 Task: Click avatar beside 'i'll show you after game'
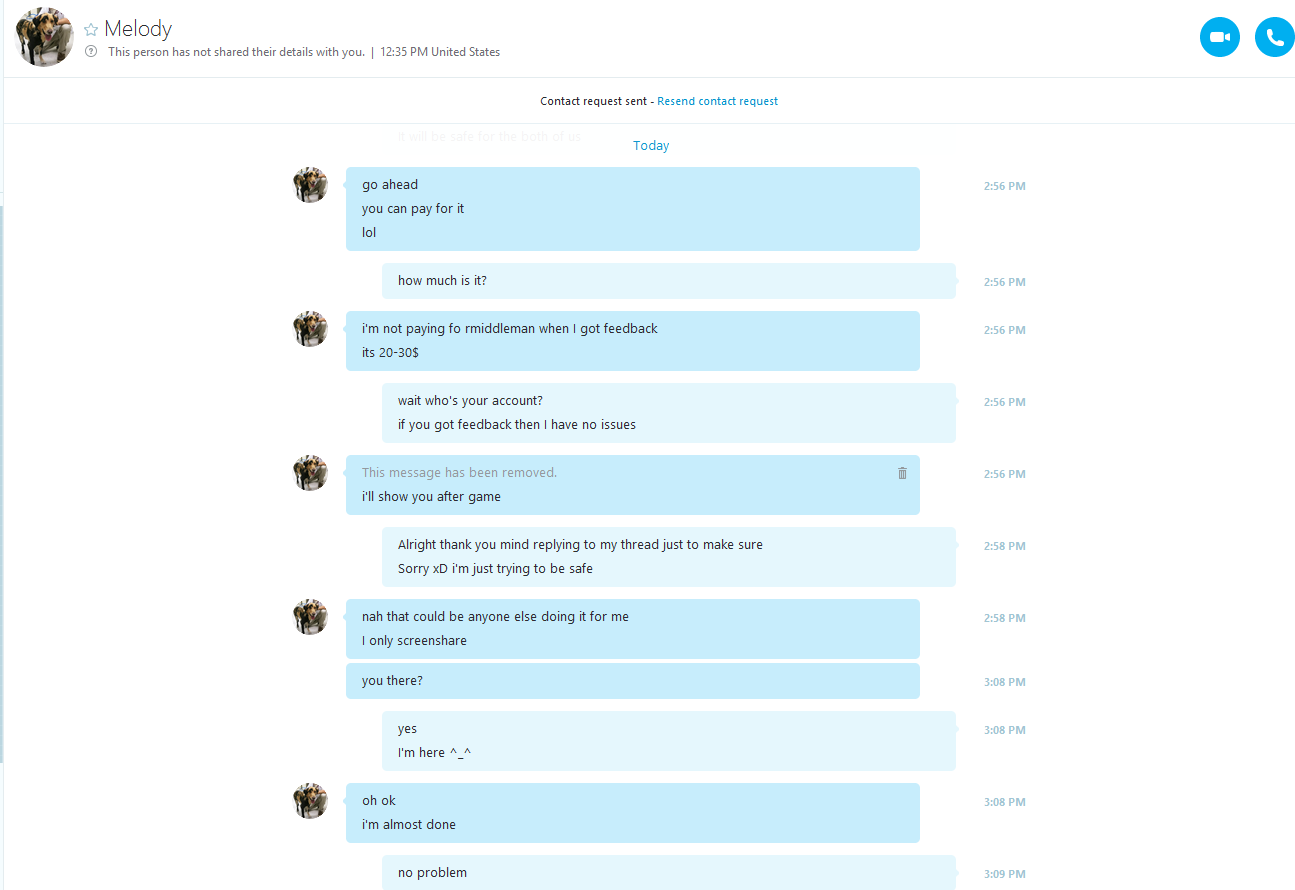[310, 473]
